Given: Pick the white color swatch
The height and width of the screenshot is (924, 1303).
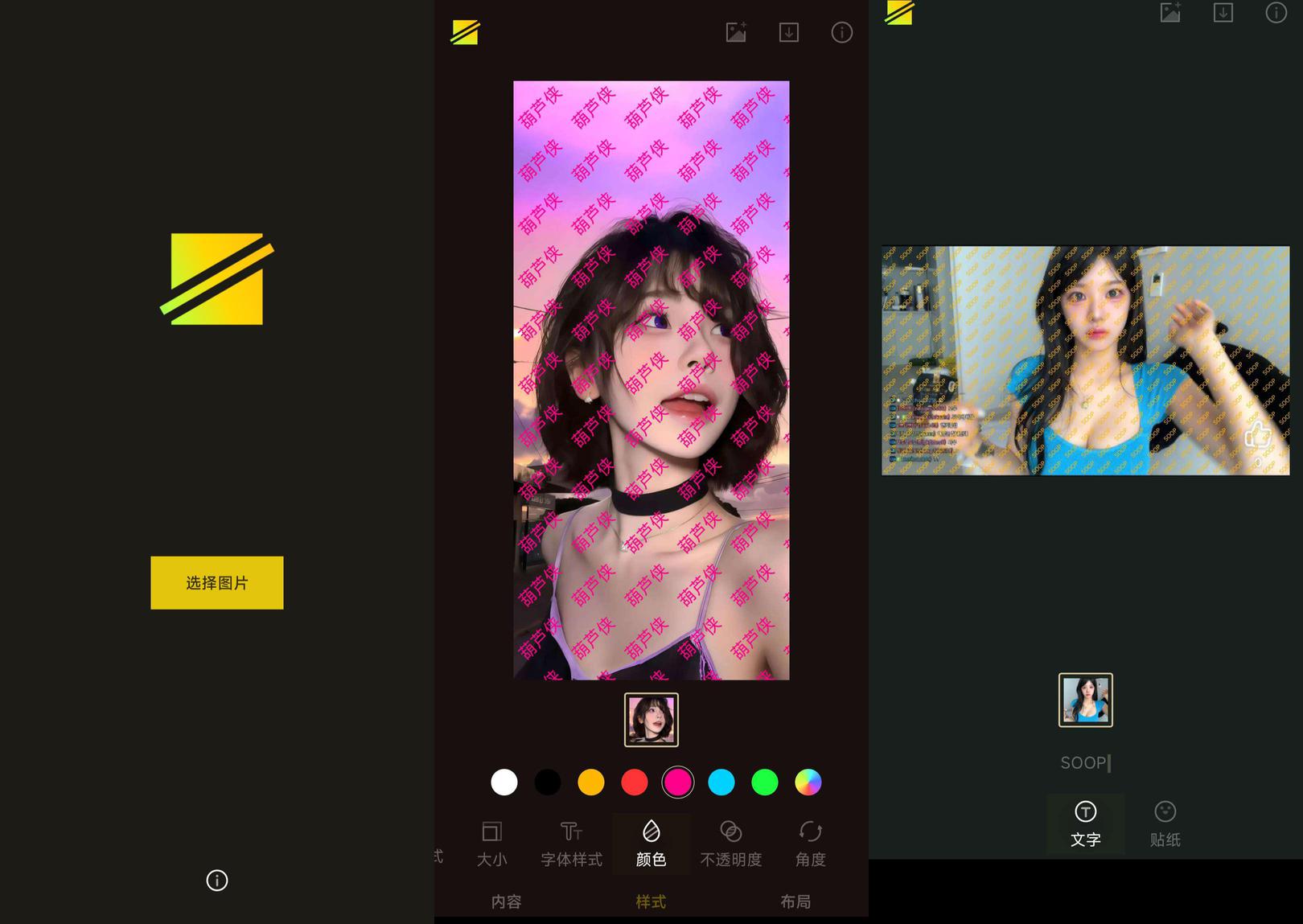Looking at the screenshot, I should pyautogui.click(x=504, y=782).
